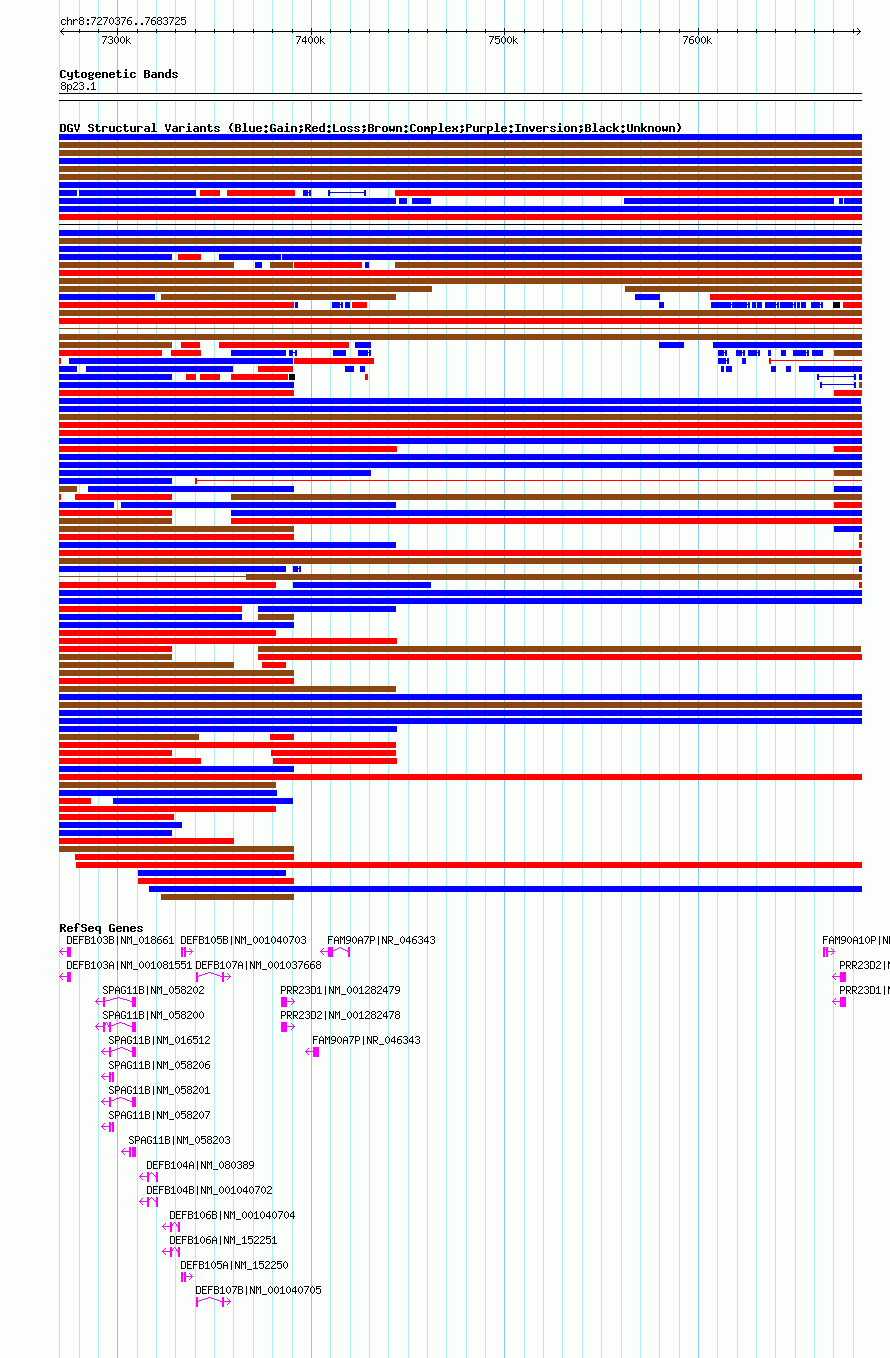Open gene label DEFB107B|NM_001040705

[258, 1290]
